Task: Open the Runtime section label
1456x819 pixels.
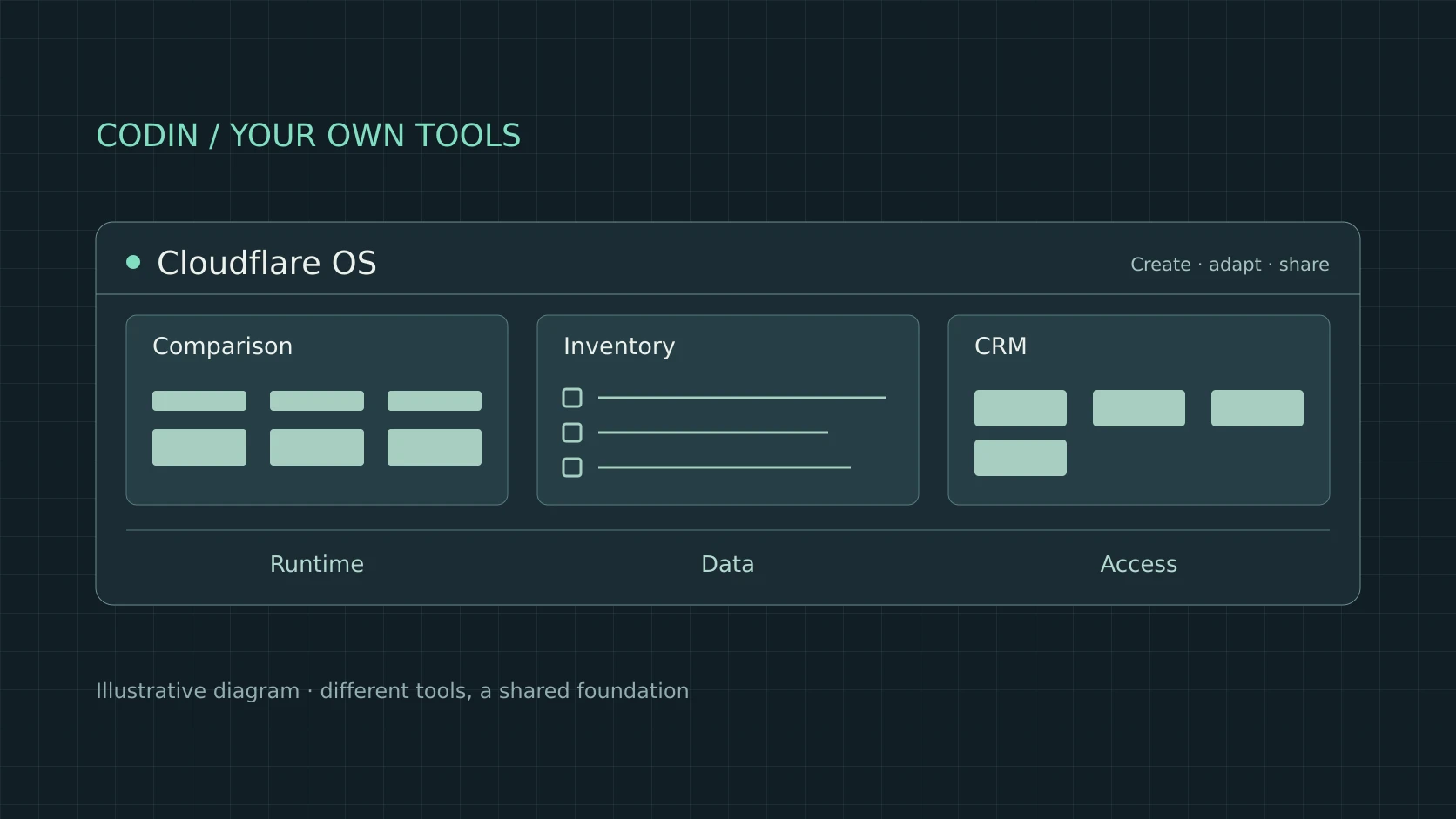Action: (x=317, y=564)
